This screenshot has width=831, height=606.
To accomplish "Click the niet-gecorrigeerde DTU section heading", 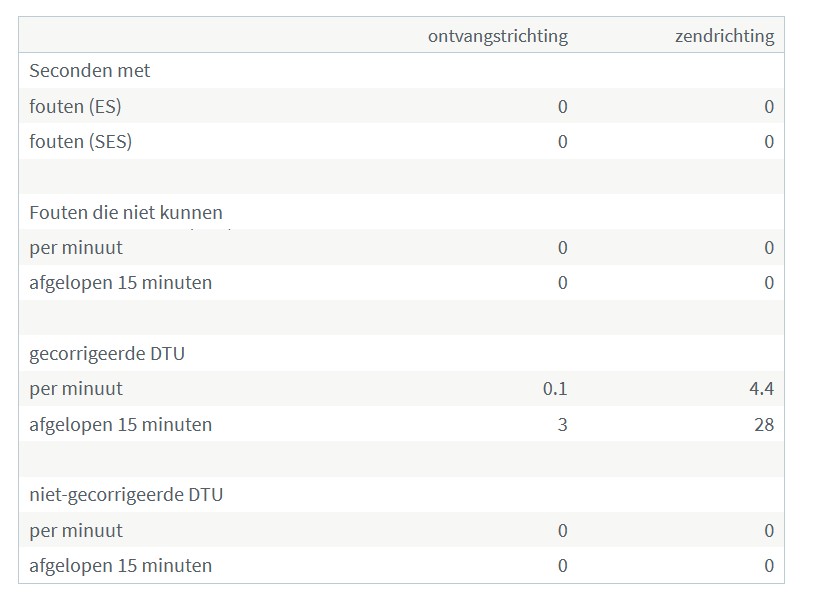I will pyautogui.click(x=126, y=495).
